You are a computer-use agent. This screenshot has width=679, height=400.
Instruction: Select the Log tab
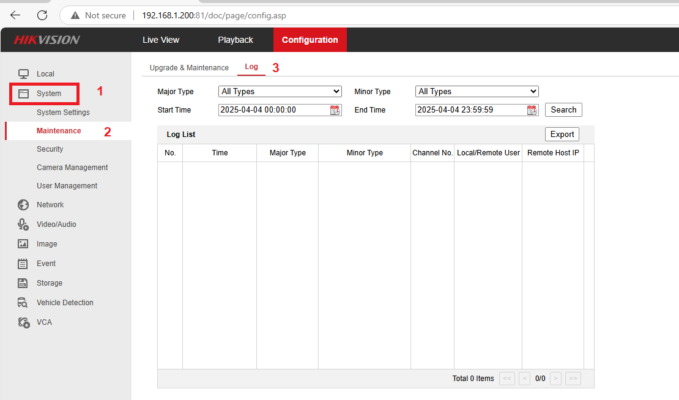click(x=251, y=67)
